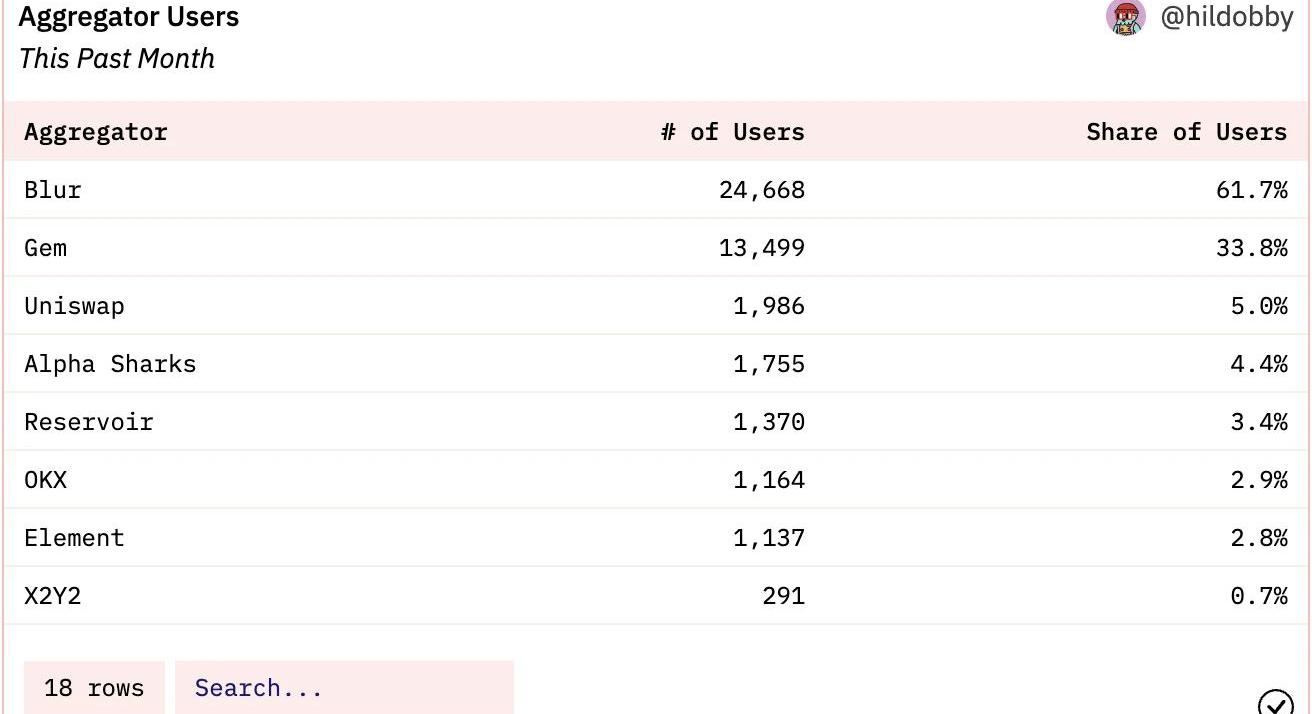Select the Blur row
Screen dimensions: 1312x714
coord(656,190)
